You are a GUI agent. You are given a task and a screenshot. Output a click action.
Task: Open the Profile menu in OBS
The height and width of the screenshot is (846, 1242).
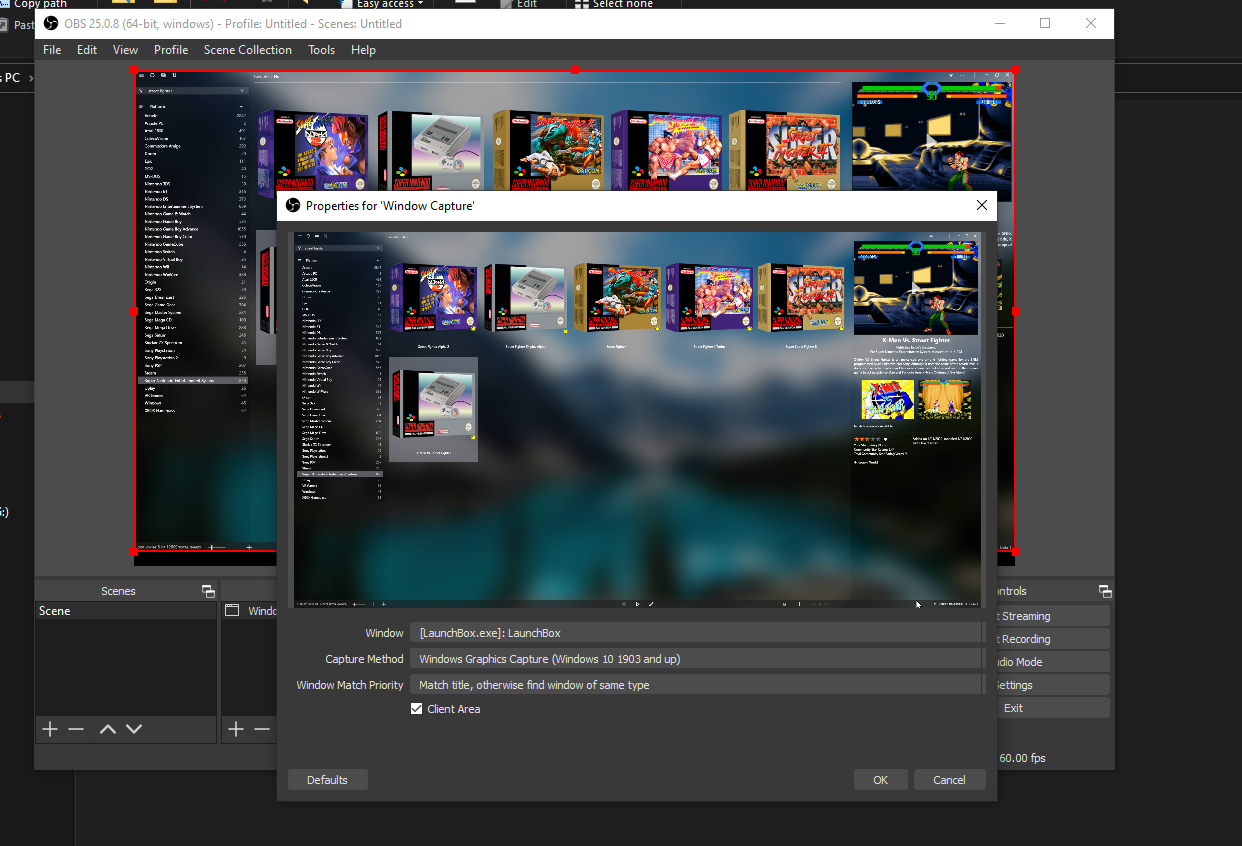[x=171, y=50]
